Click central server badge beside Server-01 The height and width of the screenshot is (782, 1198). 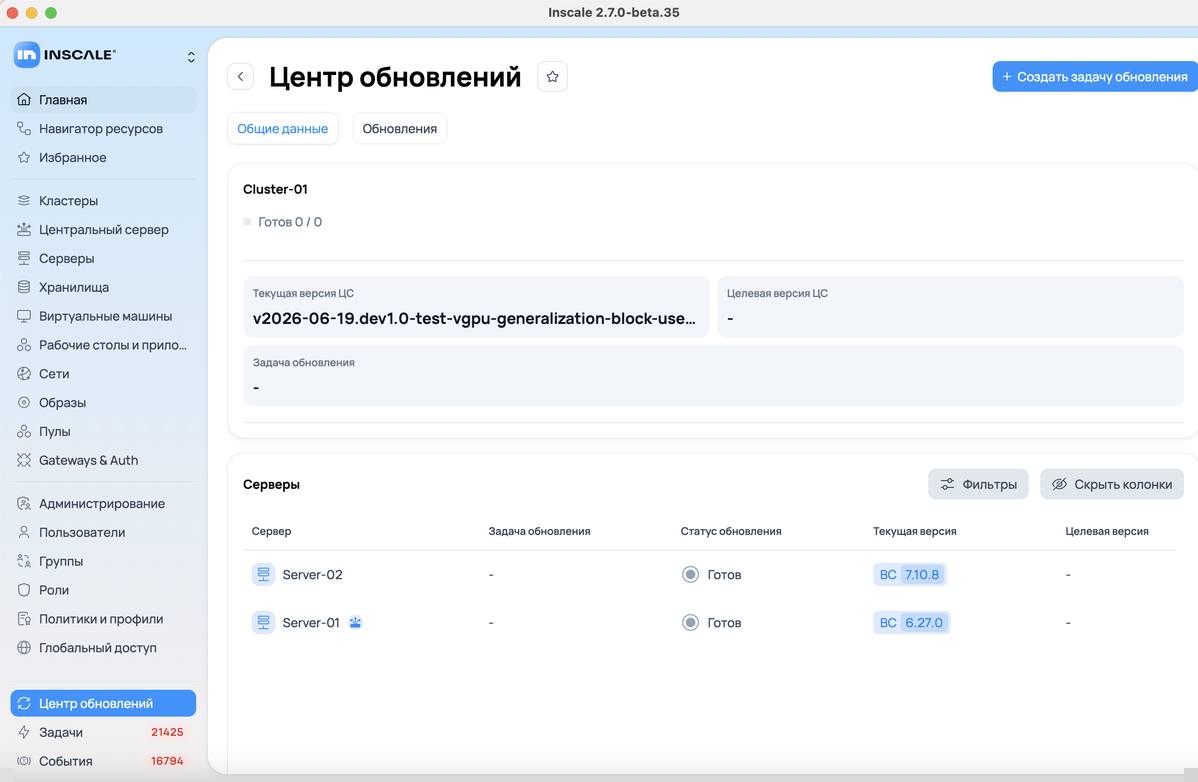355,622
